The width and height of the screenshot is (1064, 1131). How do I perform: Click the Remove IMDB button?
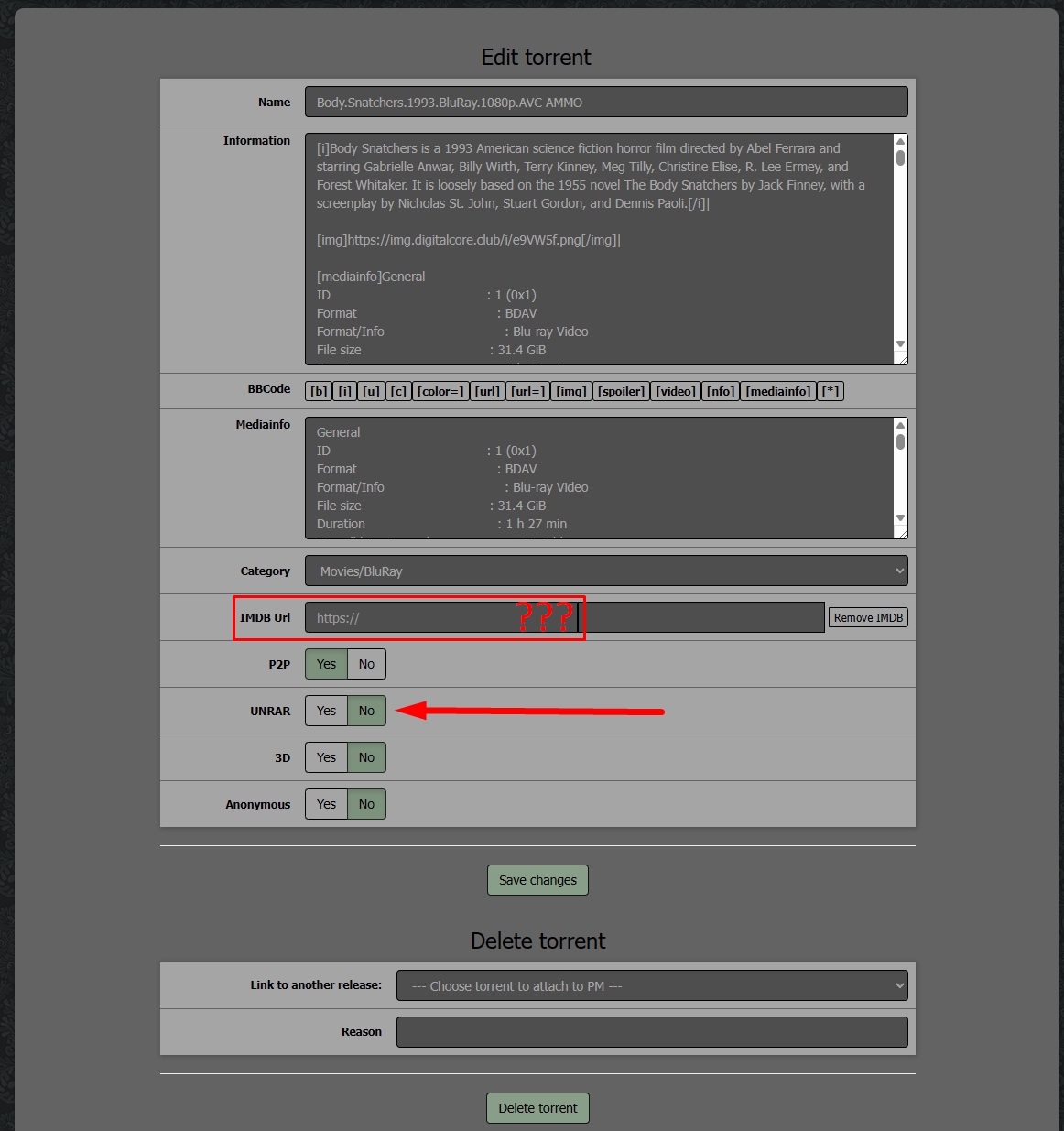pyautogui.click(x=867, y=618)
